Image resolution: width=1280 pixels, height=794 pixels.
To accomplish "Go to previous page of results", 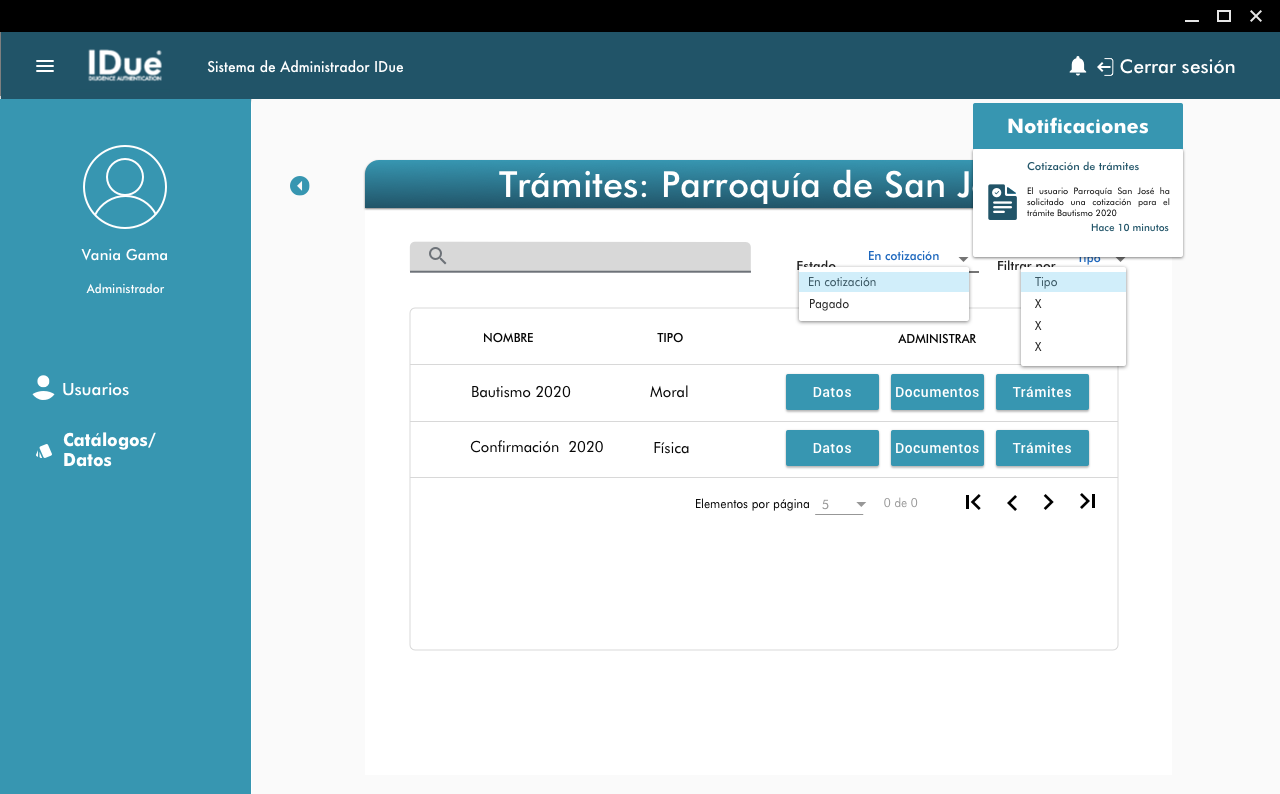I will pyautogui.click(x=1012, y=502).
